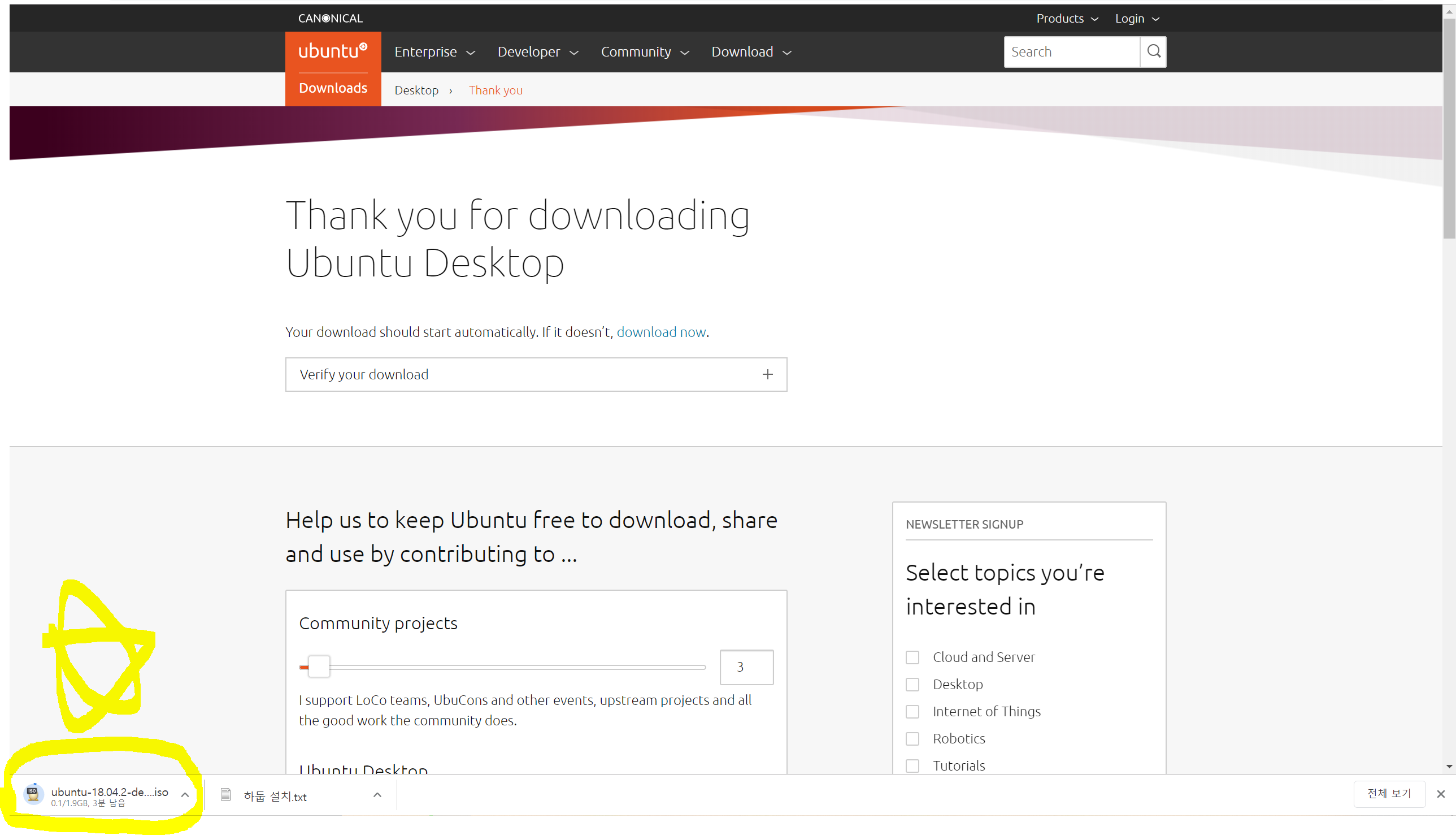This screenshot has width=1456, height=835.
Task: Click the Community projects slider handle
Action: 319,667
